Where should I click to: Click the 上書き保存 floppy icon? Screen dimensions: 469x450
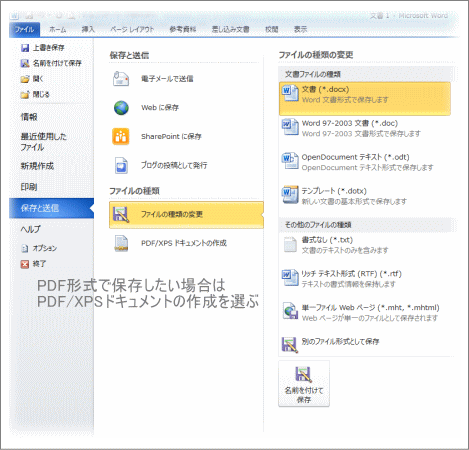25,48
